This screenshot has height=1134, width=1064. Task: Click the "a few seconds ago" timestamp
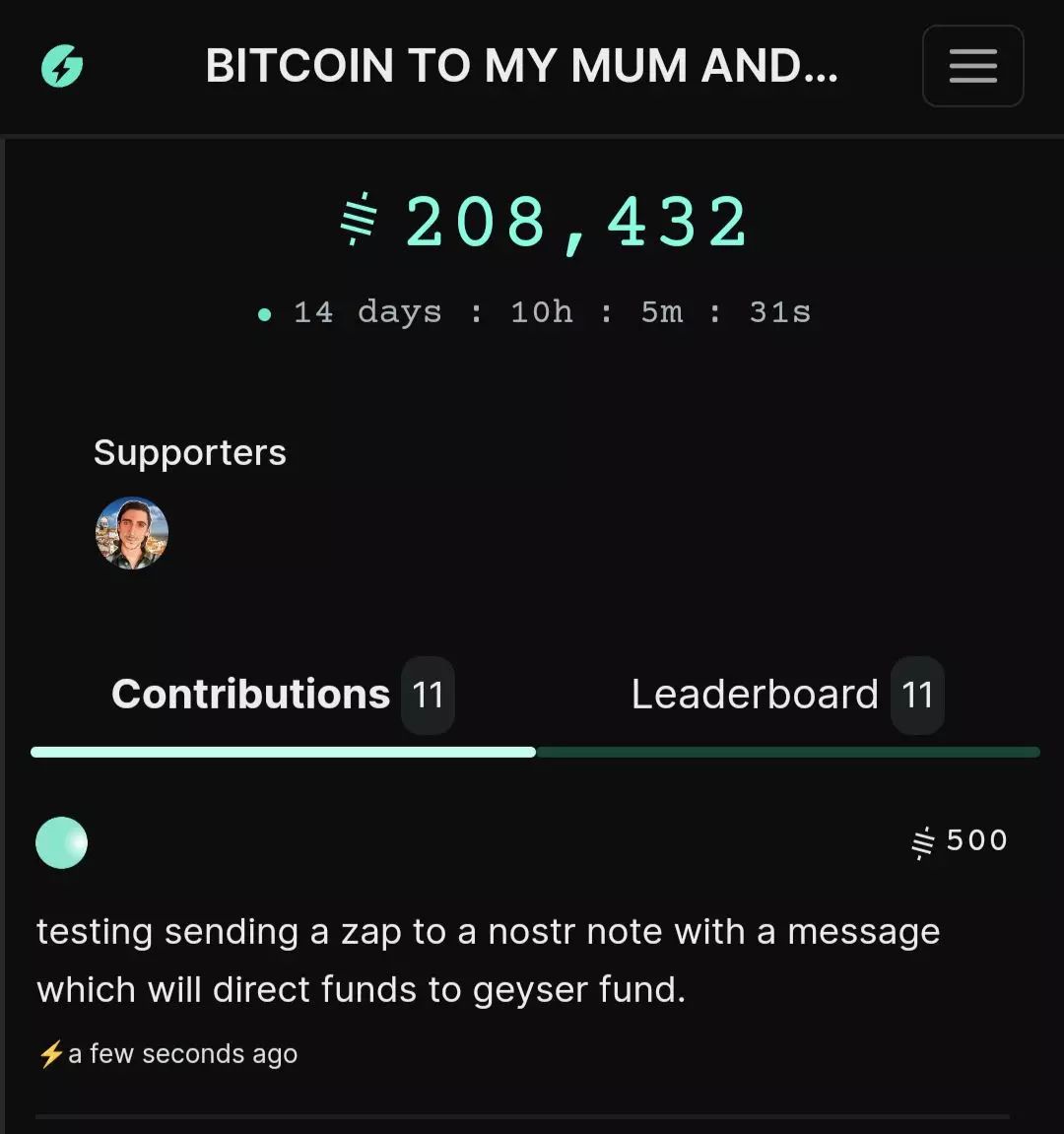(183, 1054)
